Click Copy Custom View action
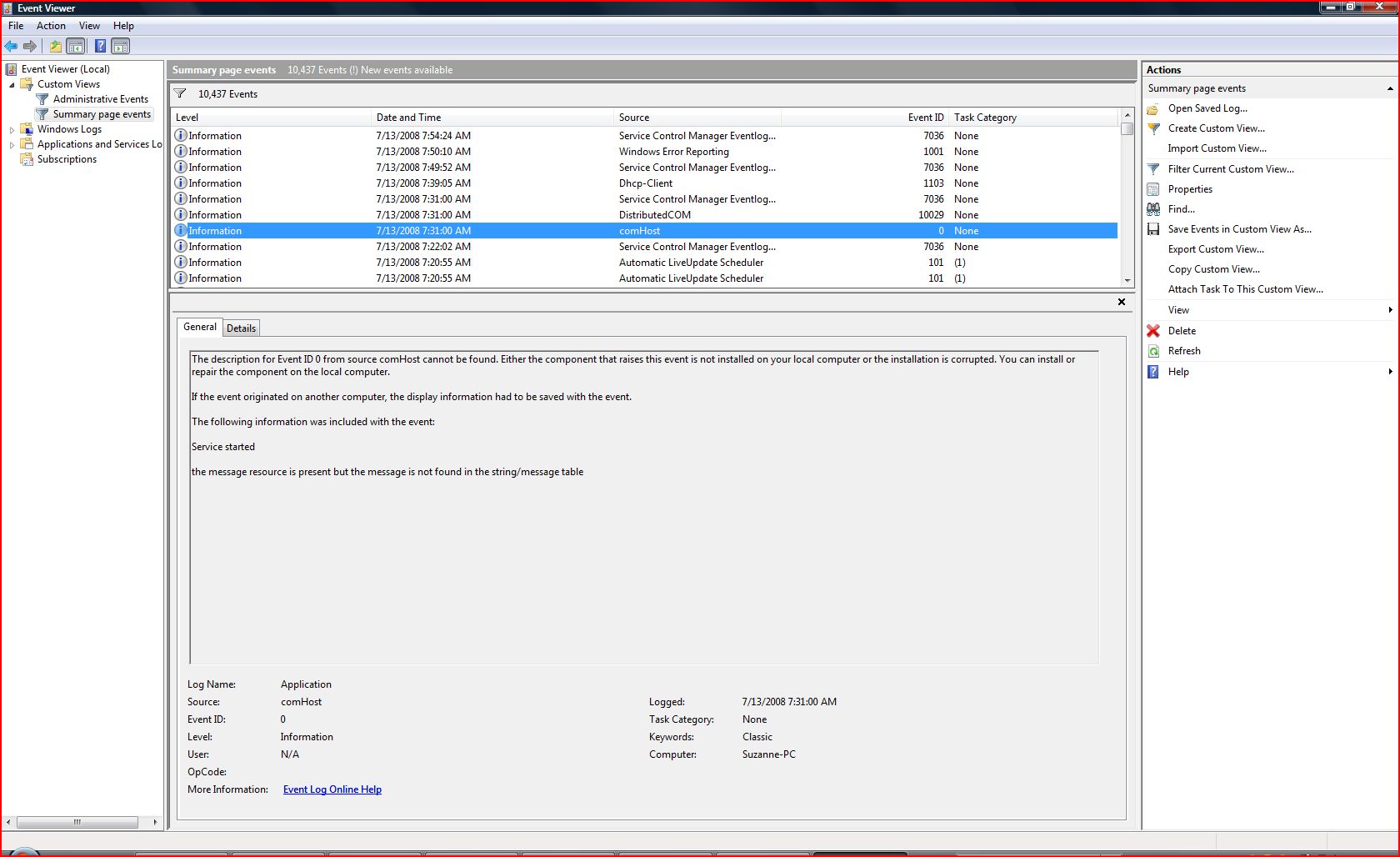This screenshot has width=1400, height=857. (1213, 269)
